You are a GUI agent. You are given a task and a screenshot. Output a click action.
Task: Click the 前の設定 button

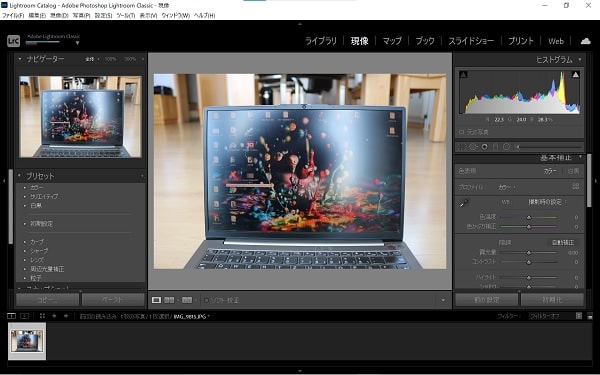[486, 300]
